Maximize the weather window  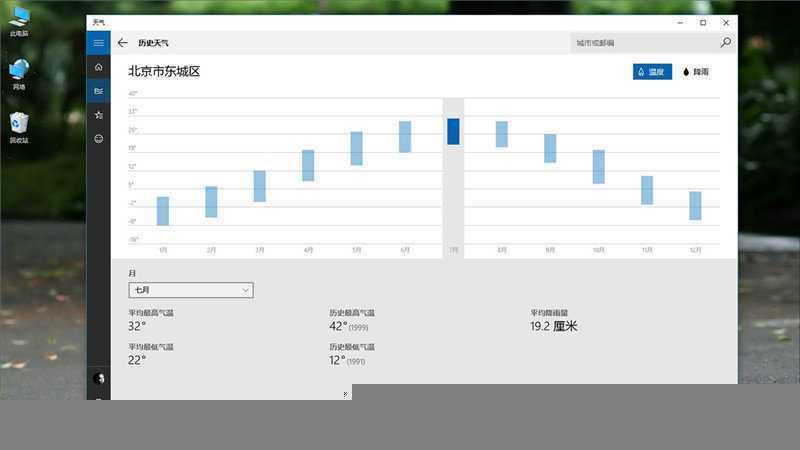703,22
